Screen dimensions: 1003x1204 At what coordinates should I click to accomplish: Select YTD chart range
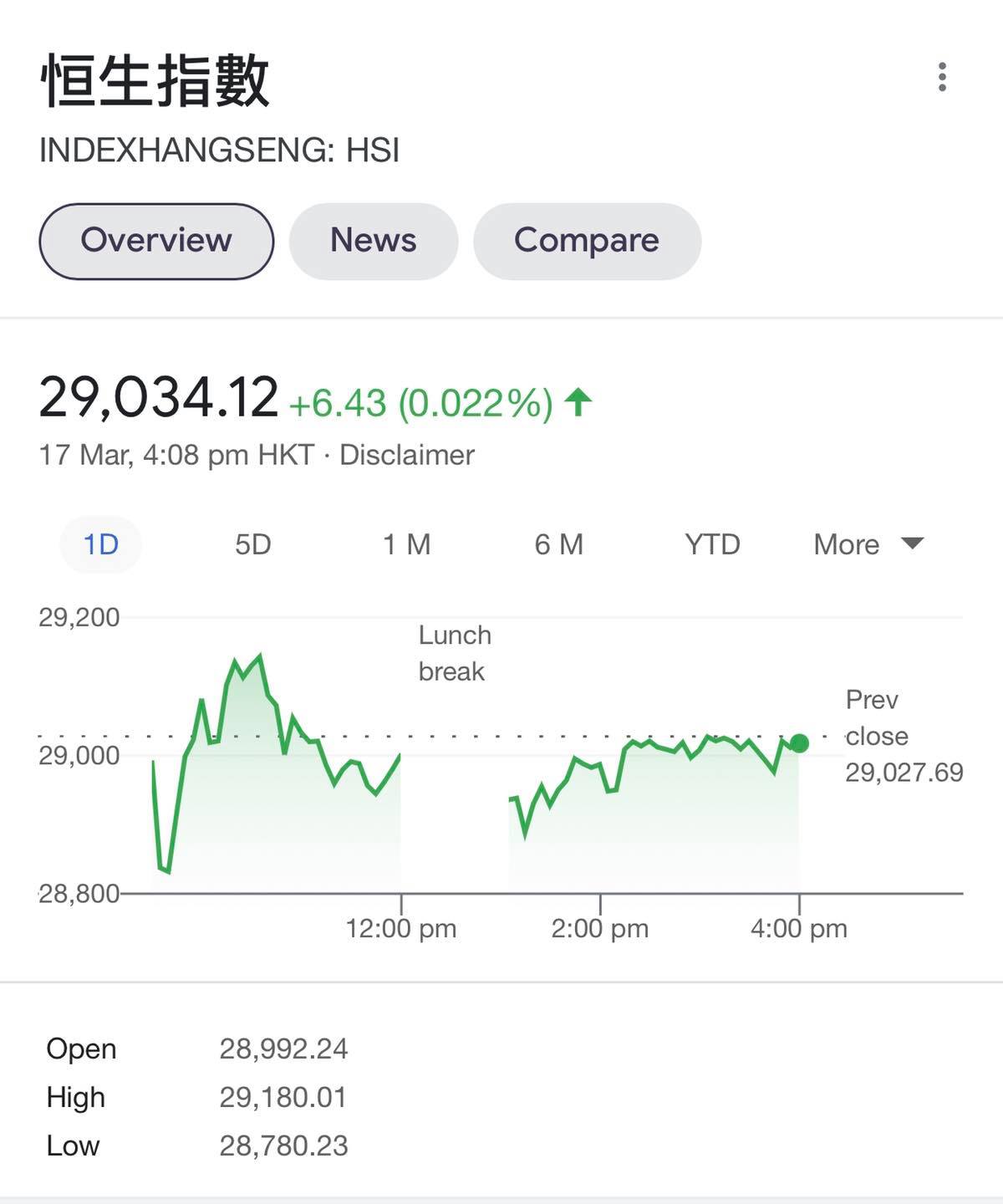[x=712, y=544]
